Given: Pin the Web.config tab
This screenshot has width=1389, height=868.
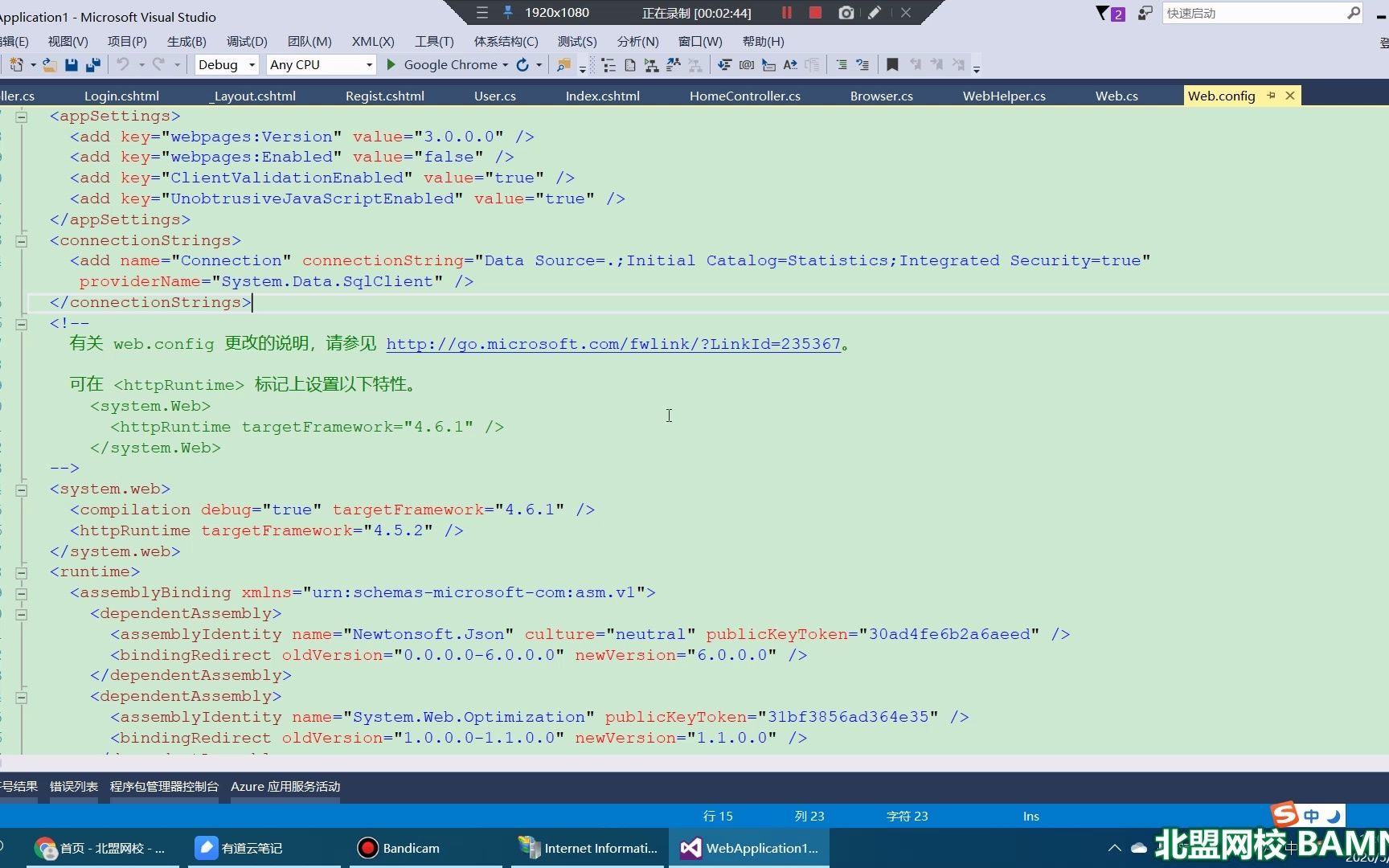Looking at the screenshot, I should 1272,96.
